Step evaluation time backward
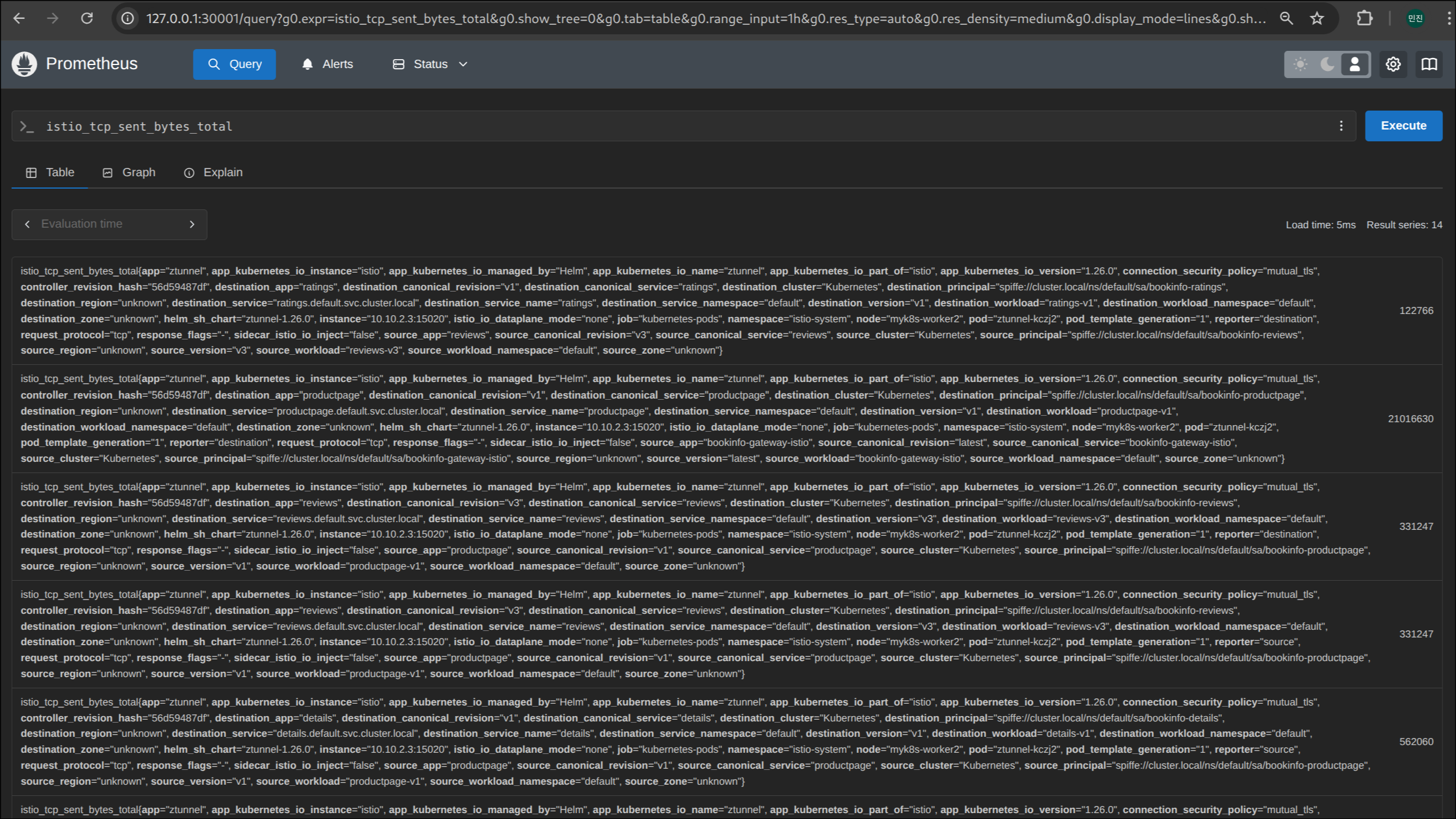Screen dimensions: 1456x819 [27, 224]
